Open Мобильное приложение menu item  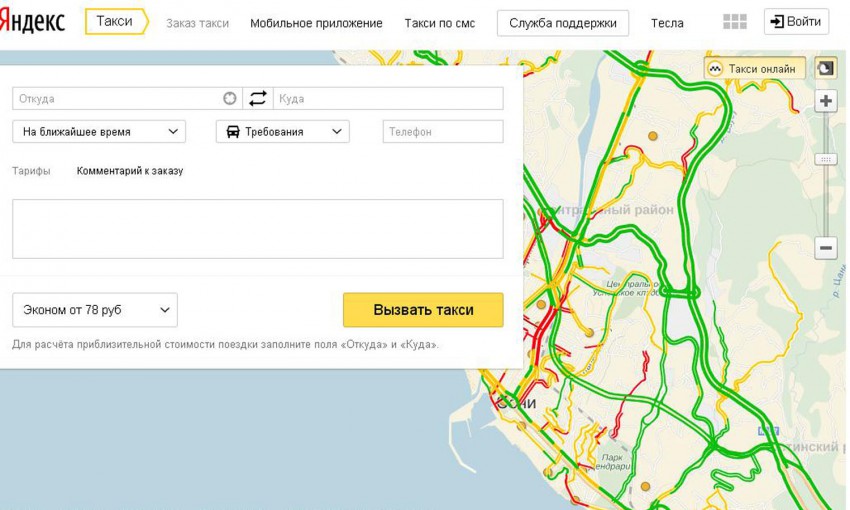(316, 23)
